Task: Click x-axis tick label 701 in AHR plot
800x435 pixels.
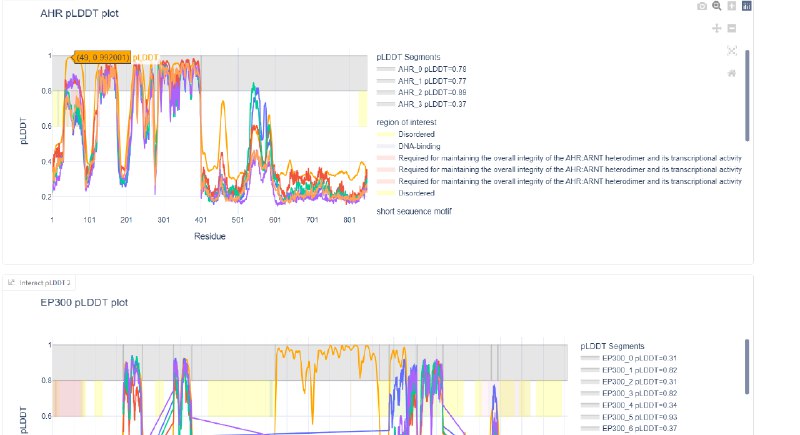Action: pyautogui.click(x=312, y=220)
